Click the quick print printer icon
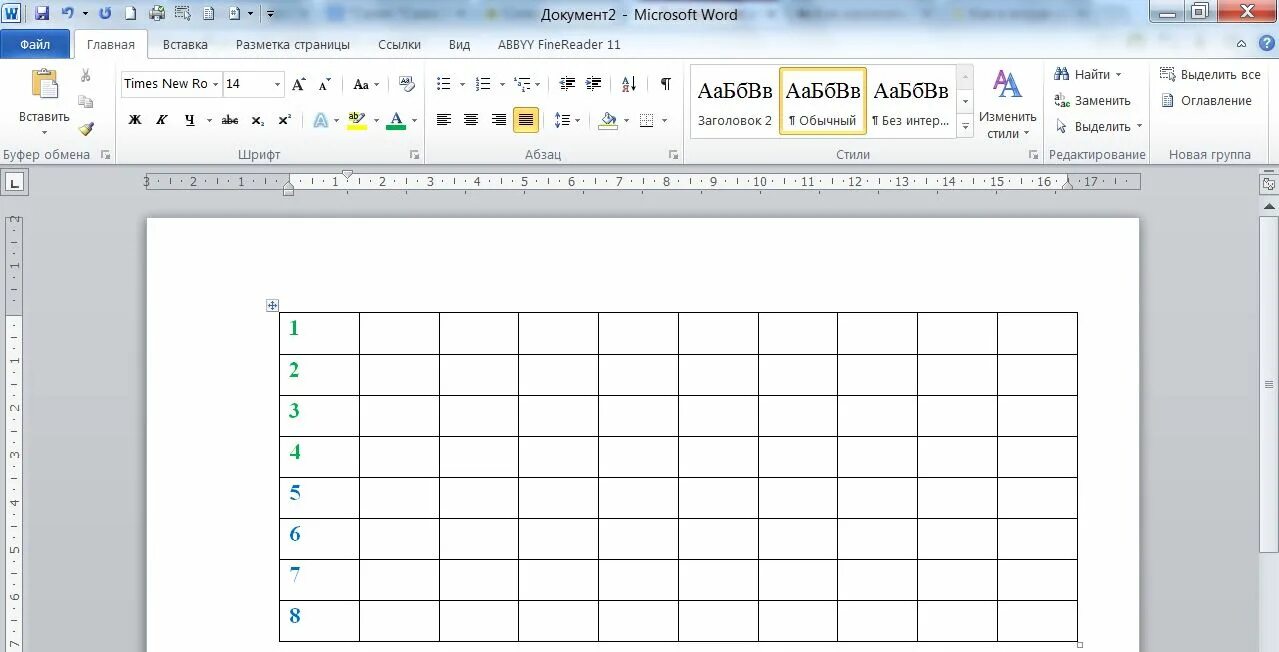 [x=157, y=14]
